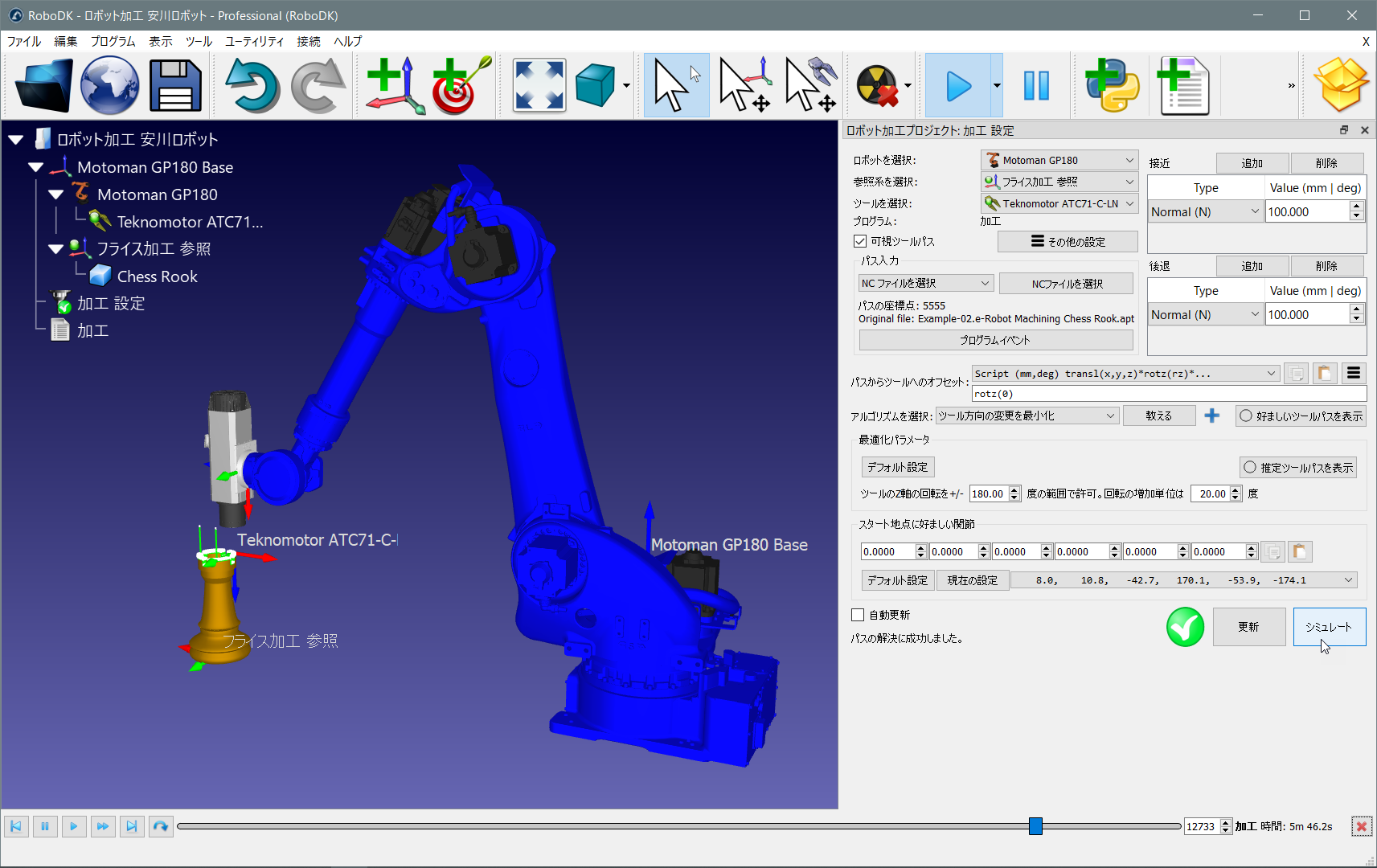This screenshot has height=868, width=1377.
Task: Click the paste joints icon in preferred joints row
Action: 1300,551
